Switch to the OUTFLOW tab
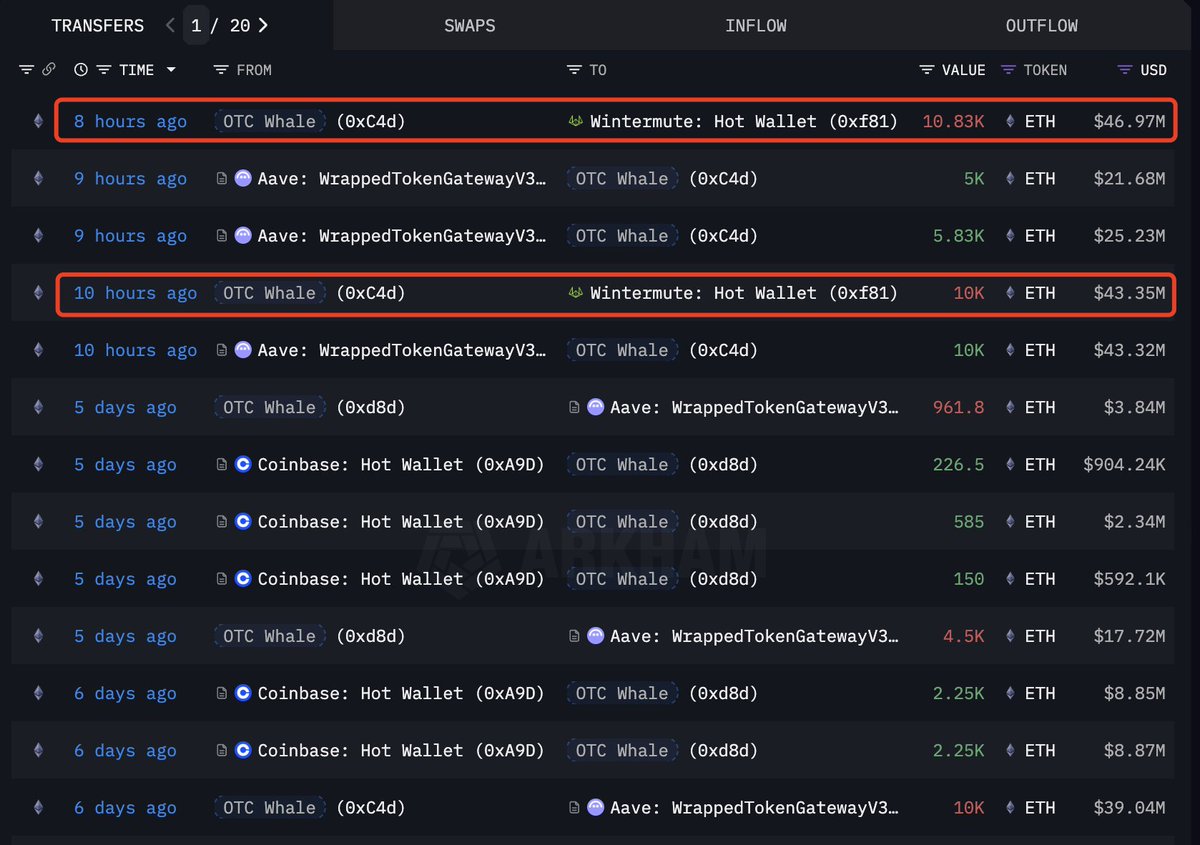The image size is (1200, 845). point(1041,26)
